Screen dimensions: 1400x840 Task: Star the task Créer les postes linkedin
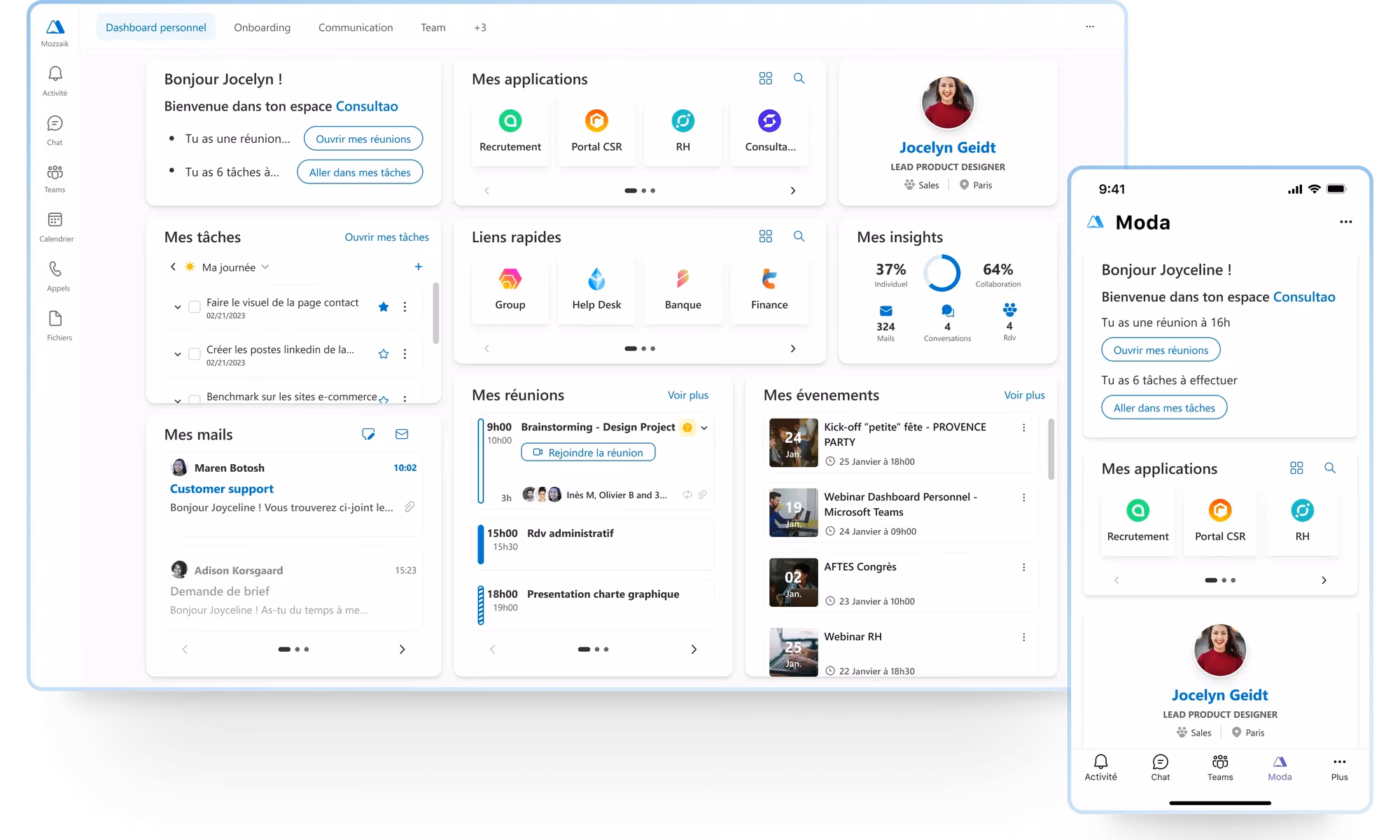[384, 354]
